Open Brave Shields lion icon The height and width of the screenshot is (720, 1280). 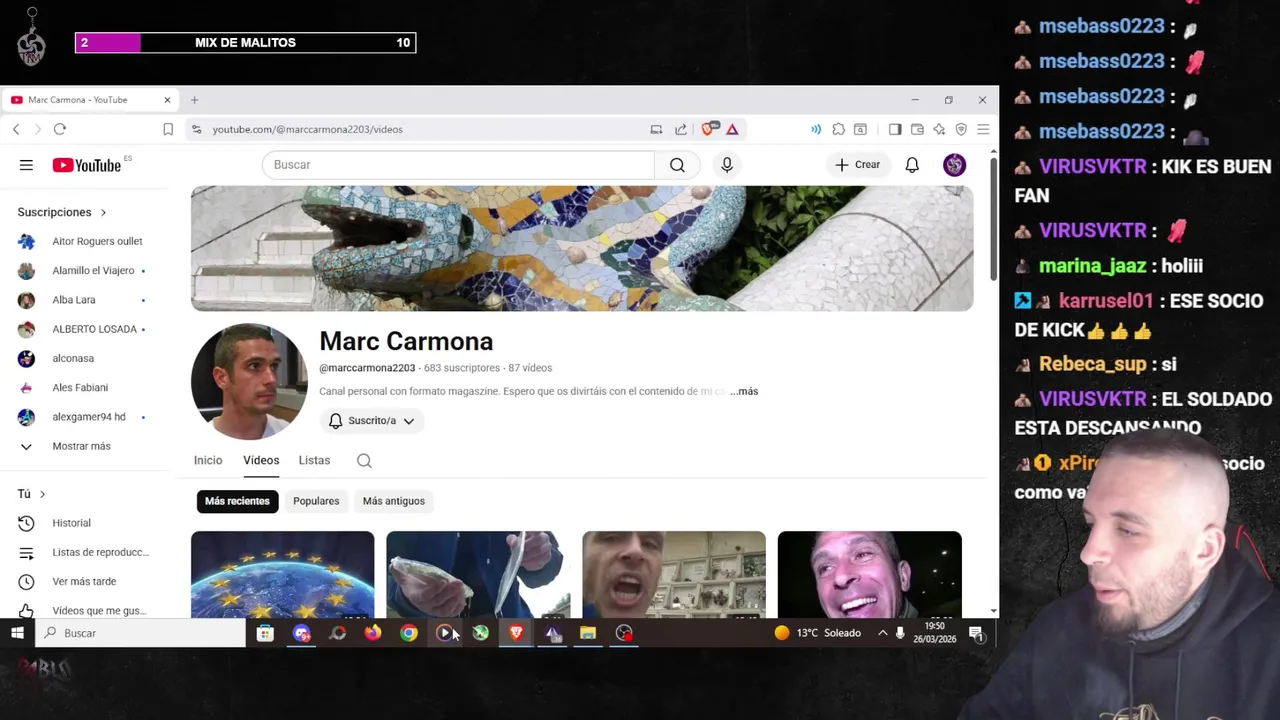point(709,129)
